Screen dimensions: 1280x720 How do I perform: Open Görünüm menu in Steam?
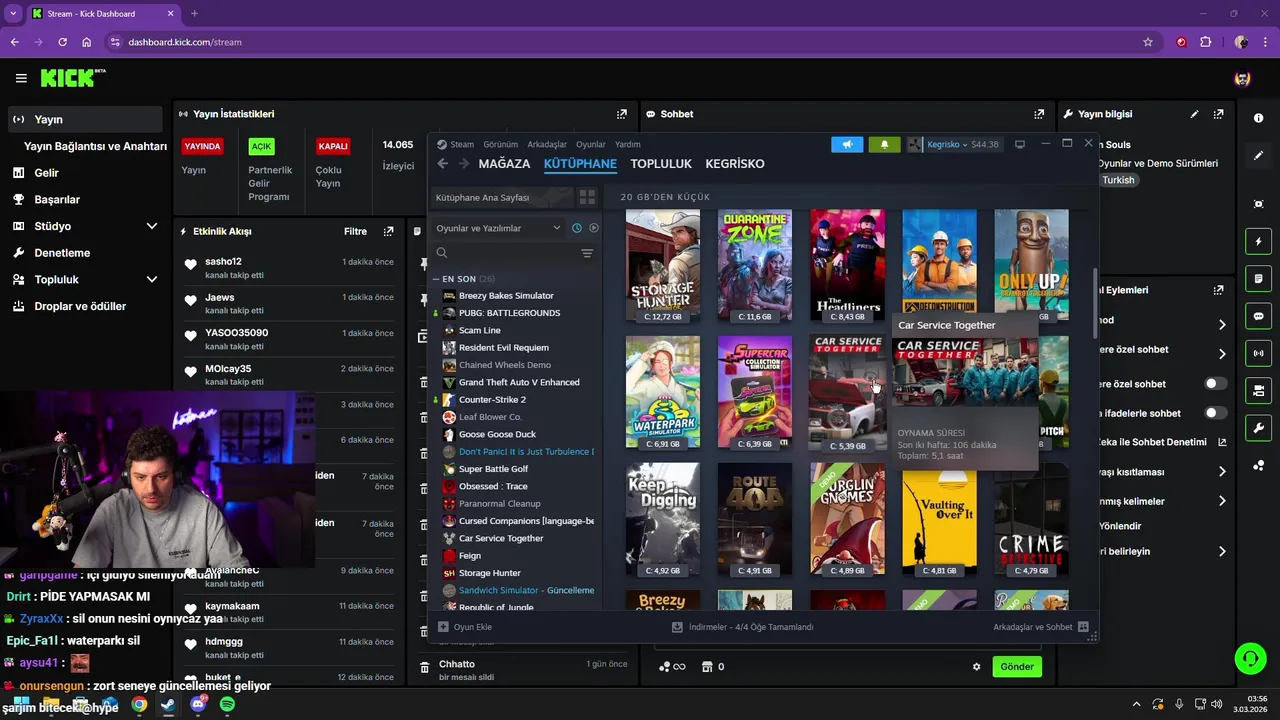pyautogui.click(x=501, y=145)
